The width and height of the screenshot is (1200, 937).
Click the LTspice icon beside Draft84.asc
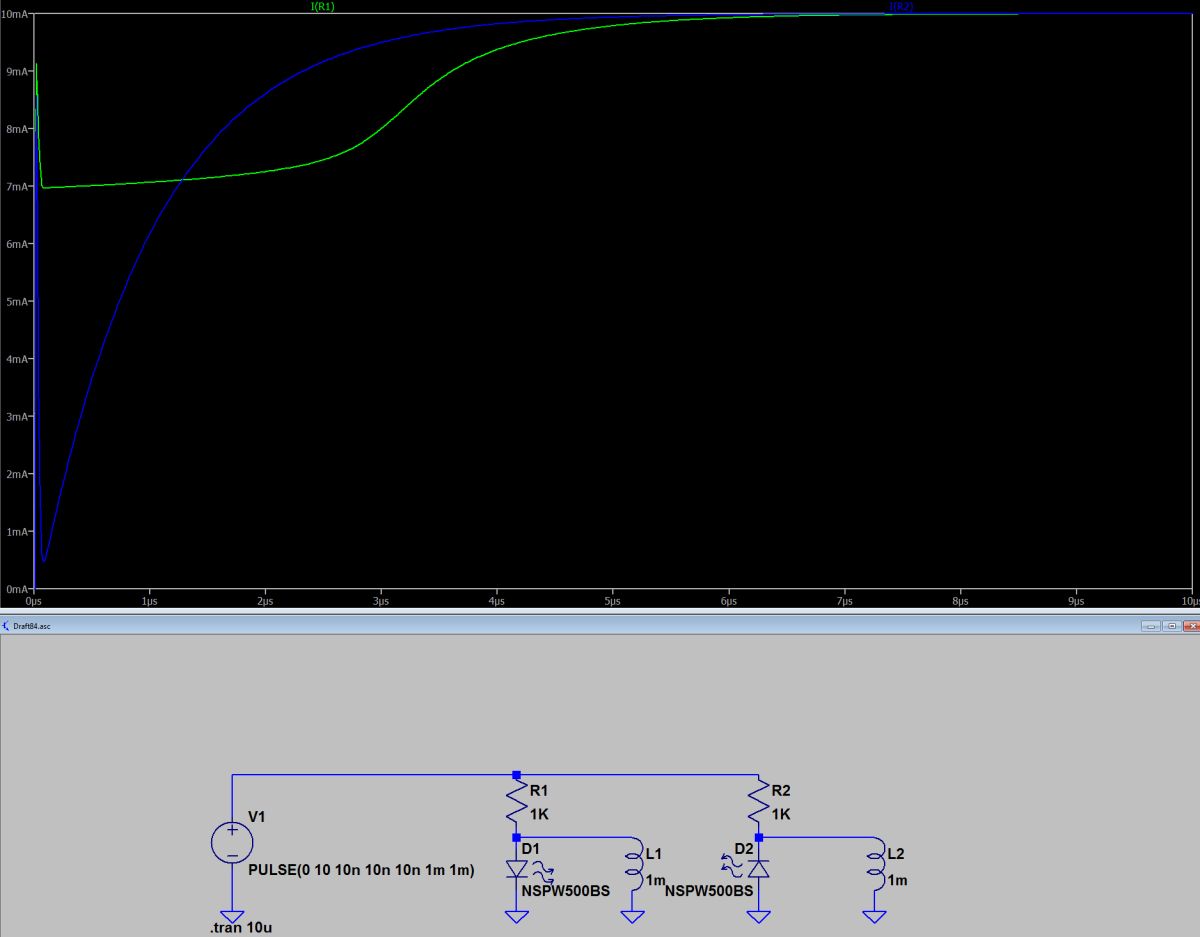[5, 625]
